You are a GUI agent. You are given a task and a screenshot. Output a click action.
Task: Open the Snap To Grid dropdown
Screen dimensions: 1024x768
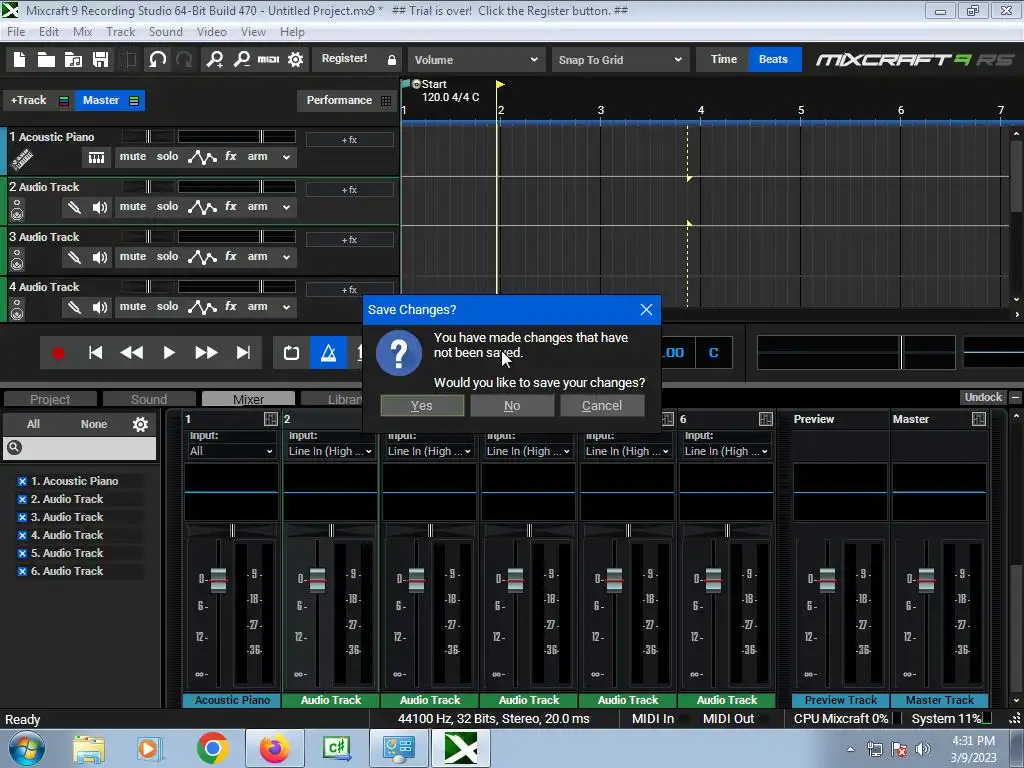pos(620,60)
